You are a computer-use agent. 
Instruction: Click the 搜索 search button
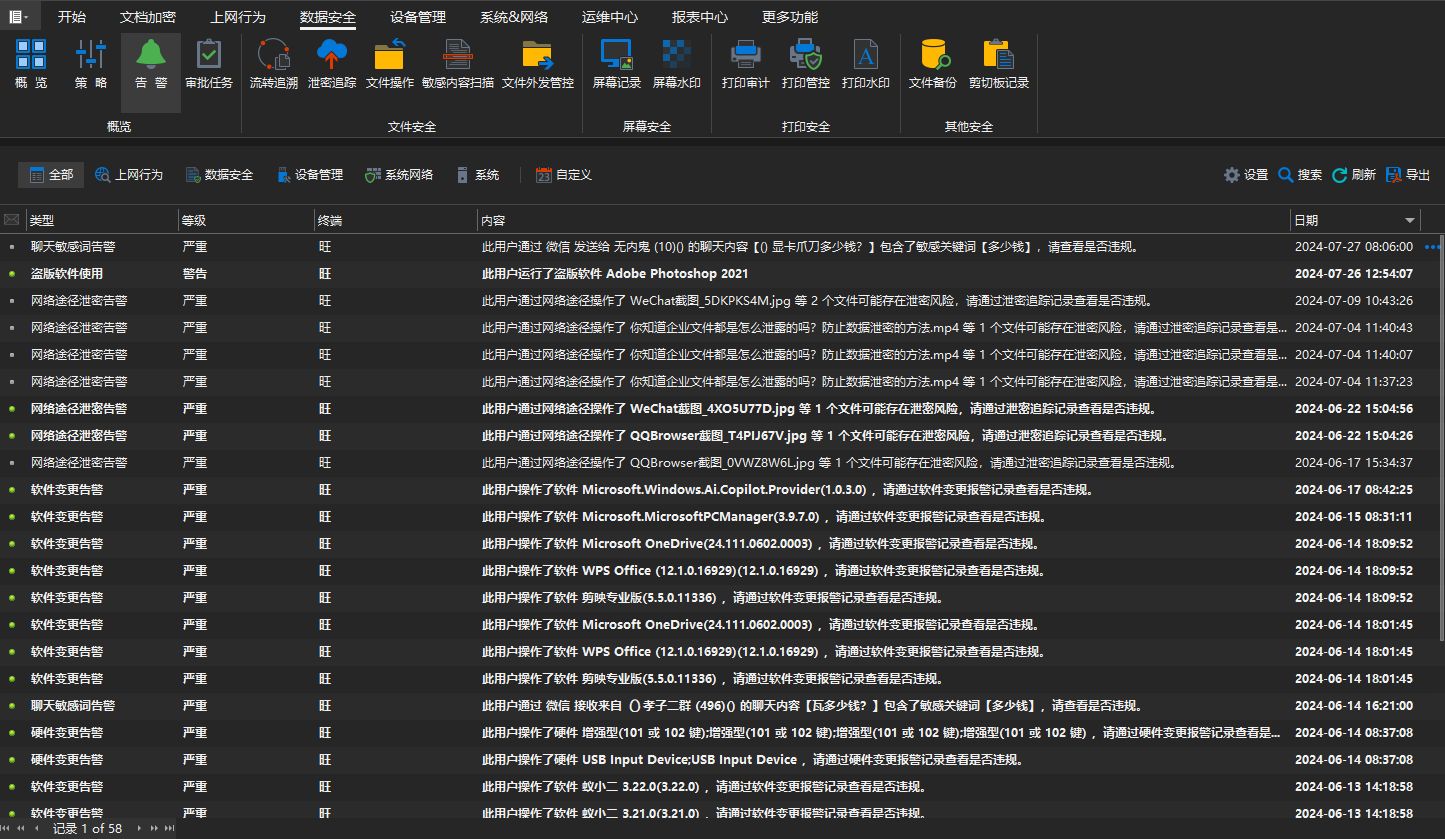point(1300,175)
